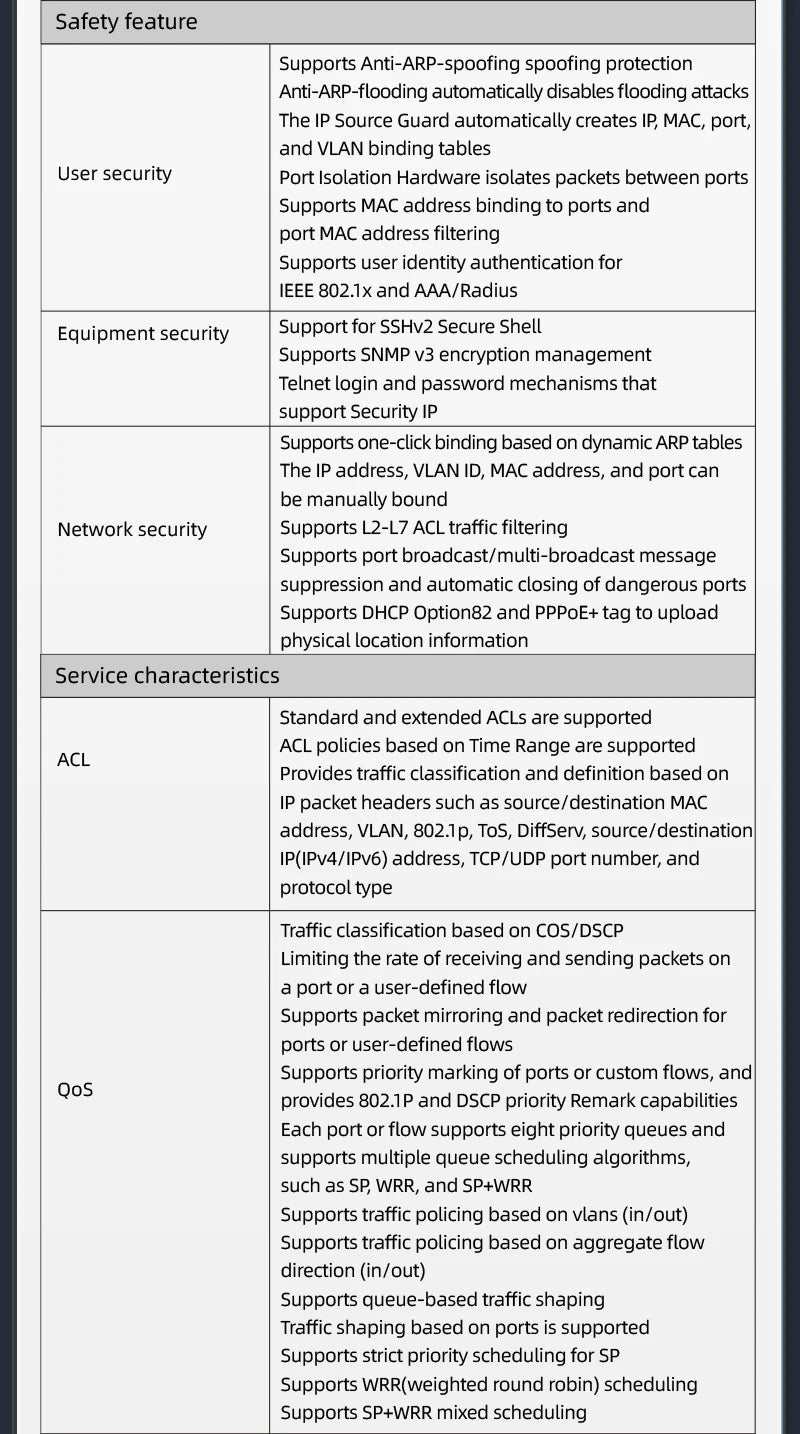Image resolution: width=800 pixels, height=1434 pixels.
Task: Select the ACL policies Time Range line
Action: tap(487, 746)
